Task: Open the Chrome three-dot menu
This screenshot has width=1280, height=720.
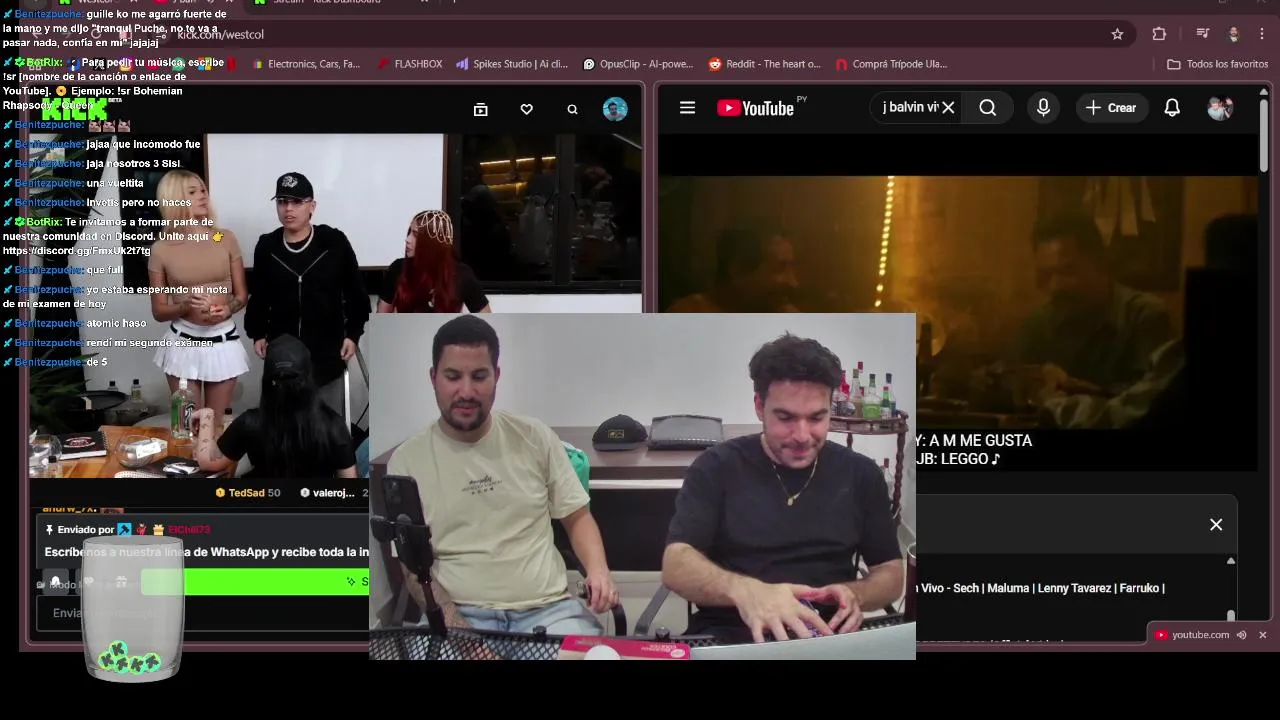Action: pos(1262,34)
